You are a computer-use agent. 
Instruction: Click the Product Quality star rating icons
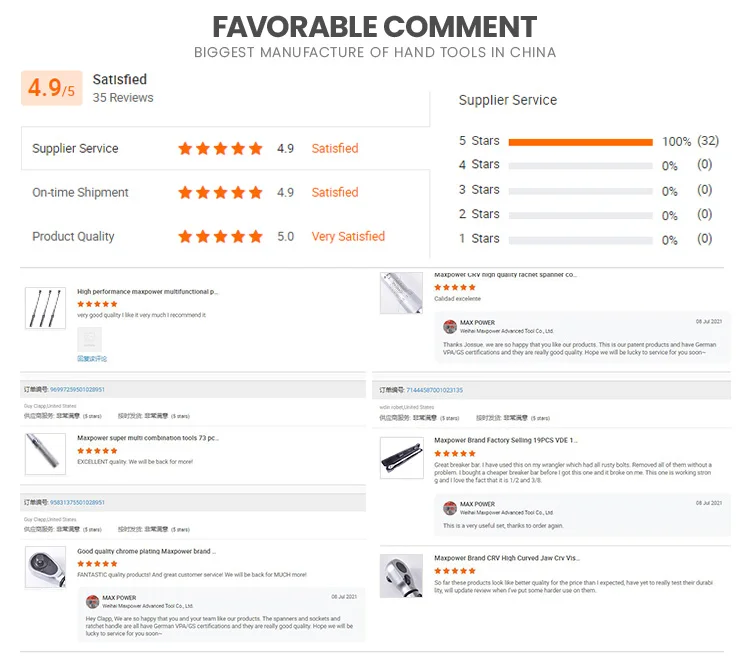pos(220,237)
